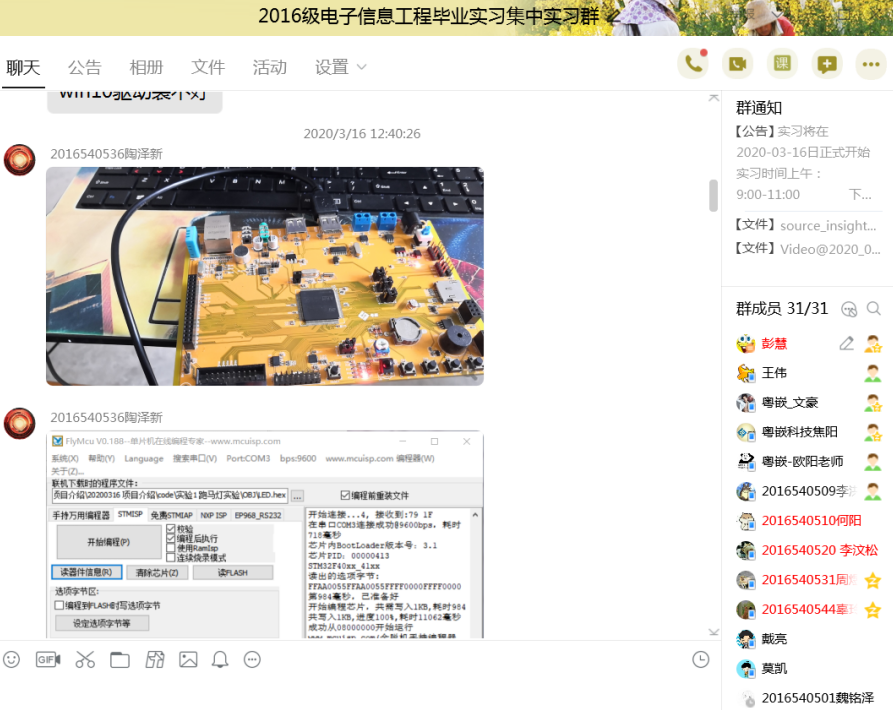Viewport: 893px width, 710px height.
Task: Expand the 设置 dropdown menu
Action: (341, 67)
